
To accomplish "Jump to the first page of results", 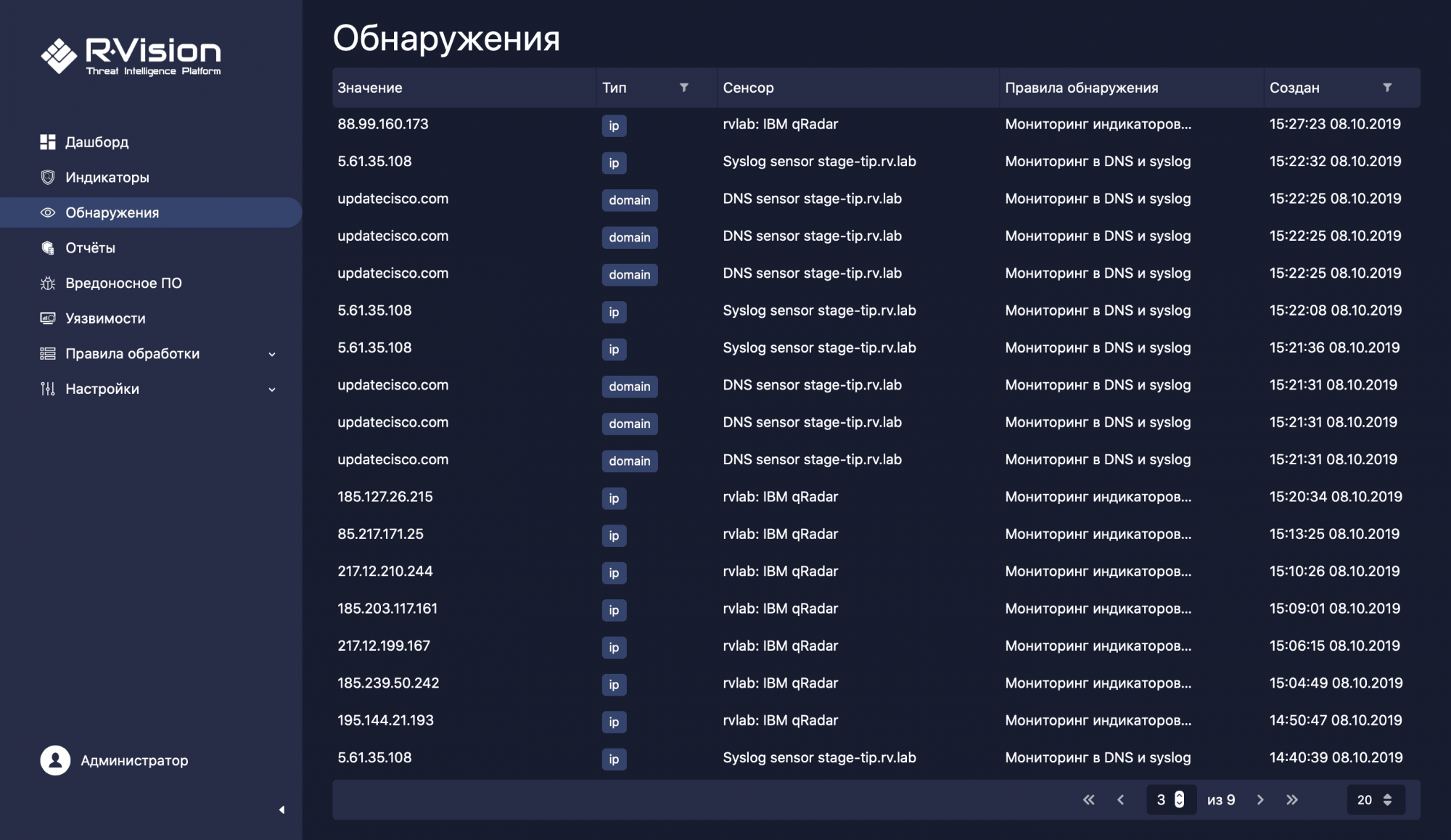I will [1088, 799].
